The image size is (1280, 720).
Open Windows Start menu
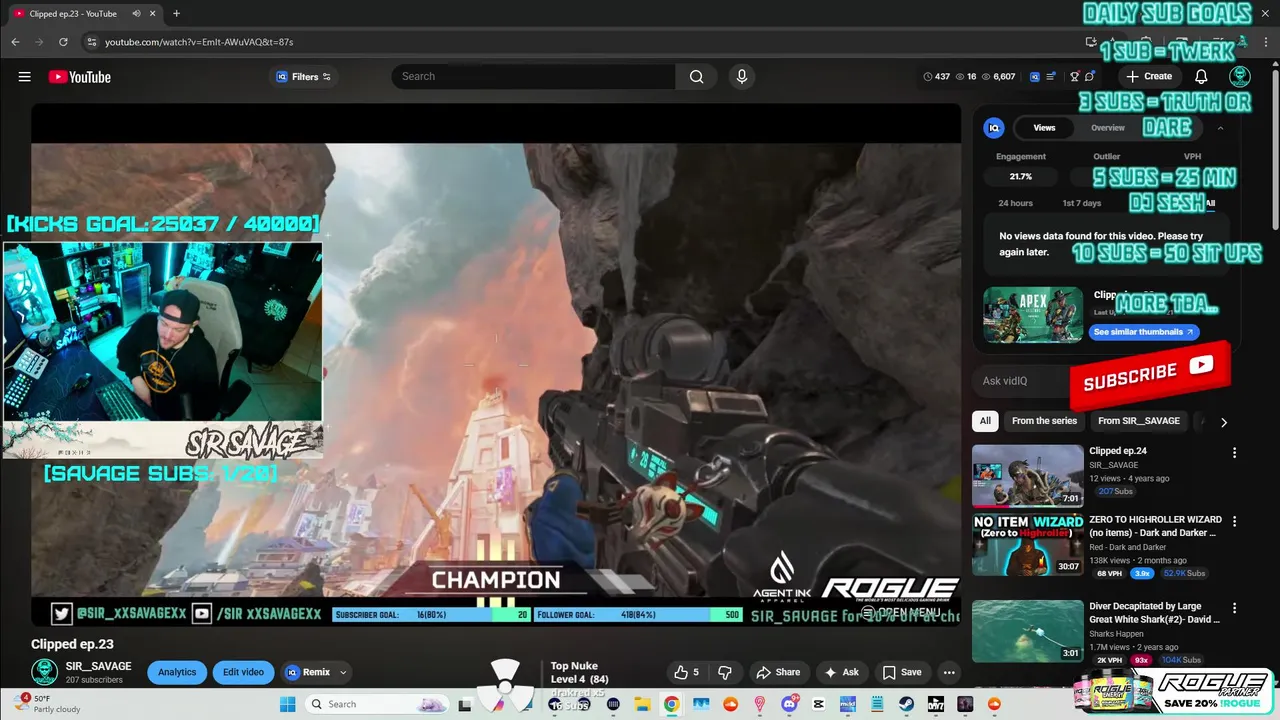point(287,704)
